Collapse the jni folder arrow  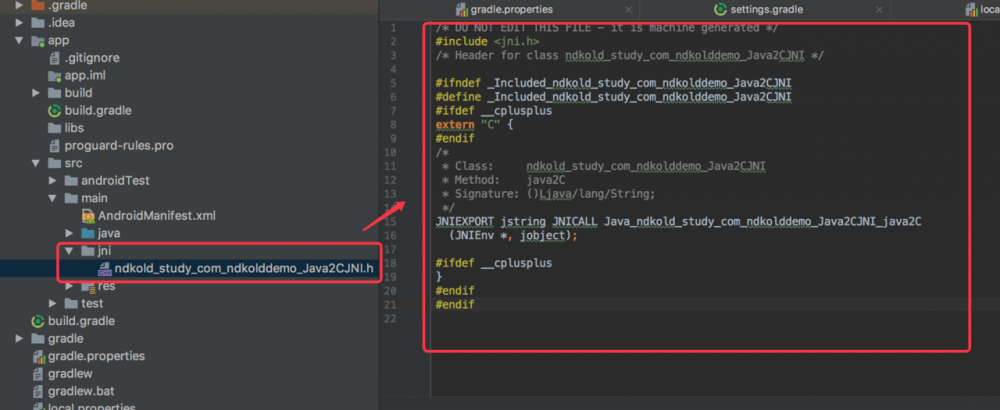70,251
